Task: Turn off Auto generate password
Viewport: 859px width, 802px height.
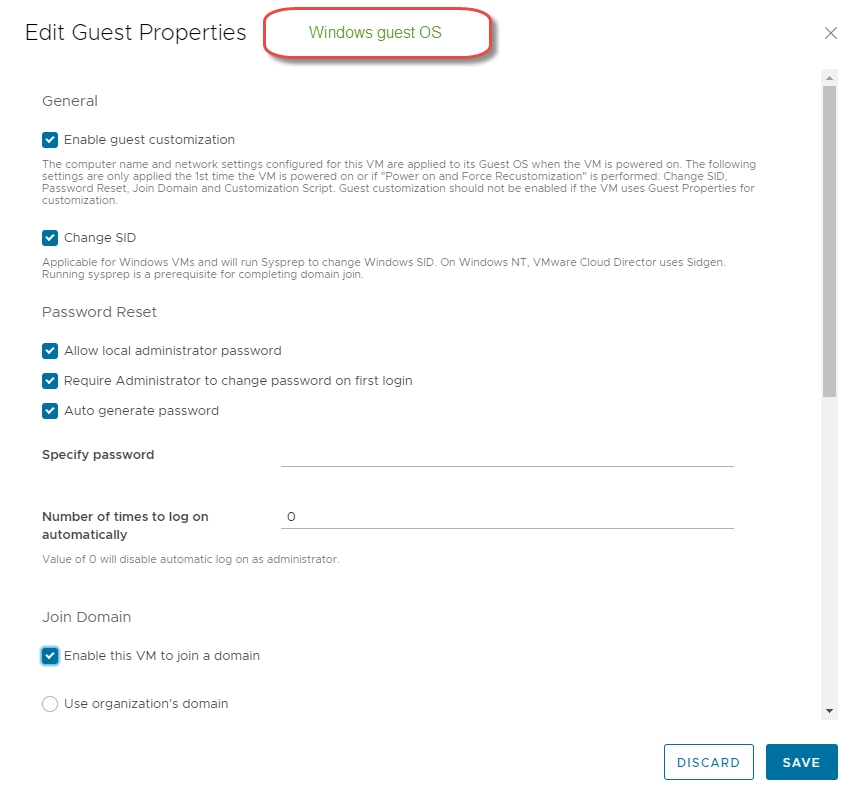Action: click(x=50, y=411)
